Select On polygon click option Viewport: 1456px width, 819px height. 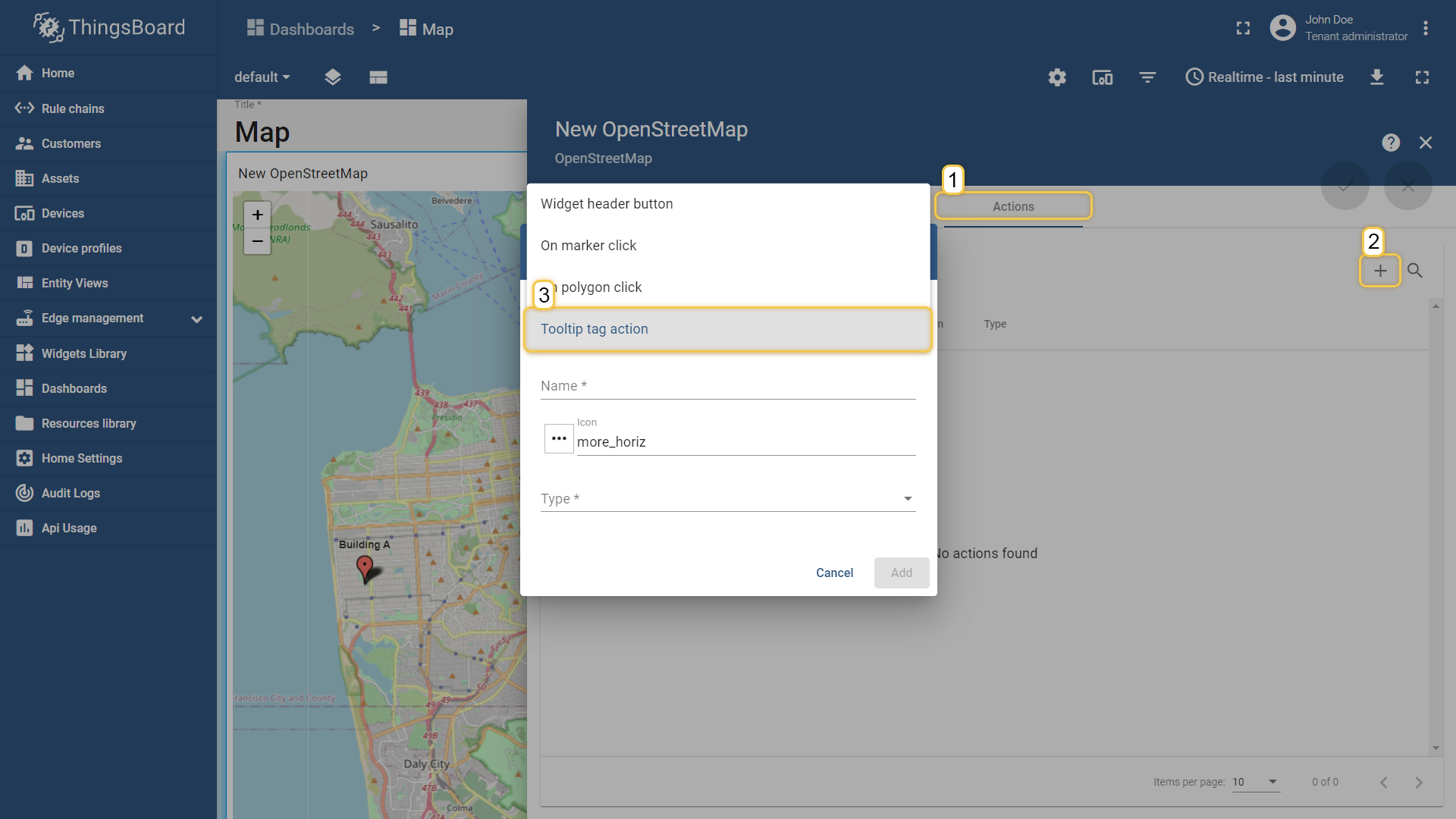(x=728, y=287)
